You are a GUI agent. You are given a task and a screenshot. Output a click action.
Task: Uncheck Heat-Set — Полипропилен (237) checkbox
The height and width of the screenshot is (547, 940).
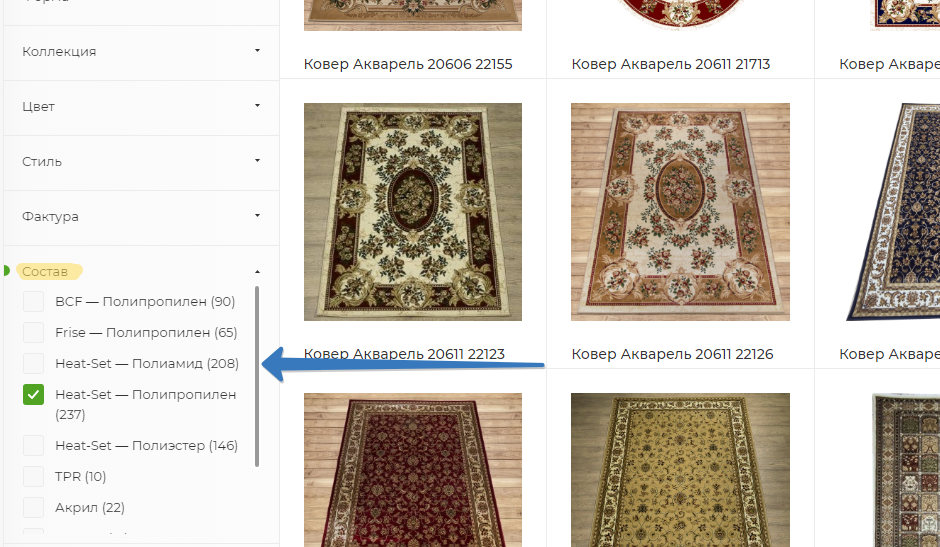(34, 395)
